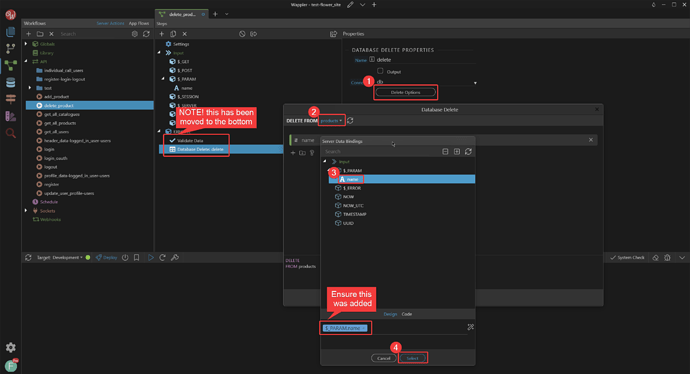Open the products table dropdown
This screenshot has width=690, height=374.
point(331,121)
